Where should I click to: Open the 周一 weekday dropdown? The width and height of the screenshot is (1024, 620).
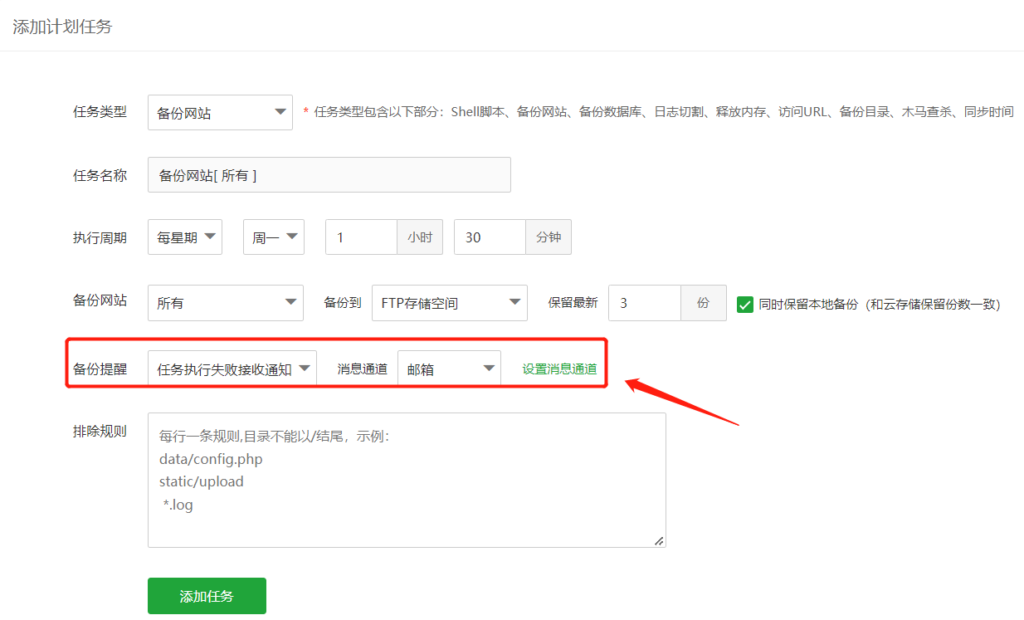274,237
